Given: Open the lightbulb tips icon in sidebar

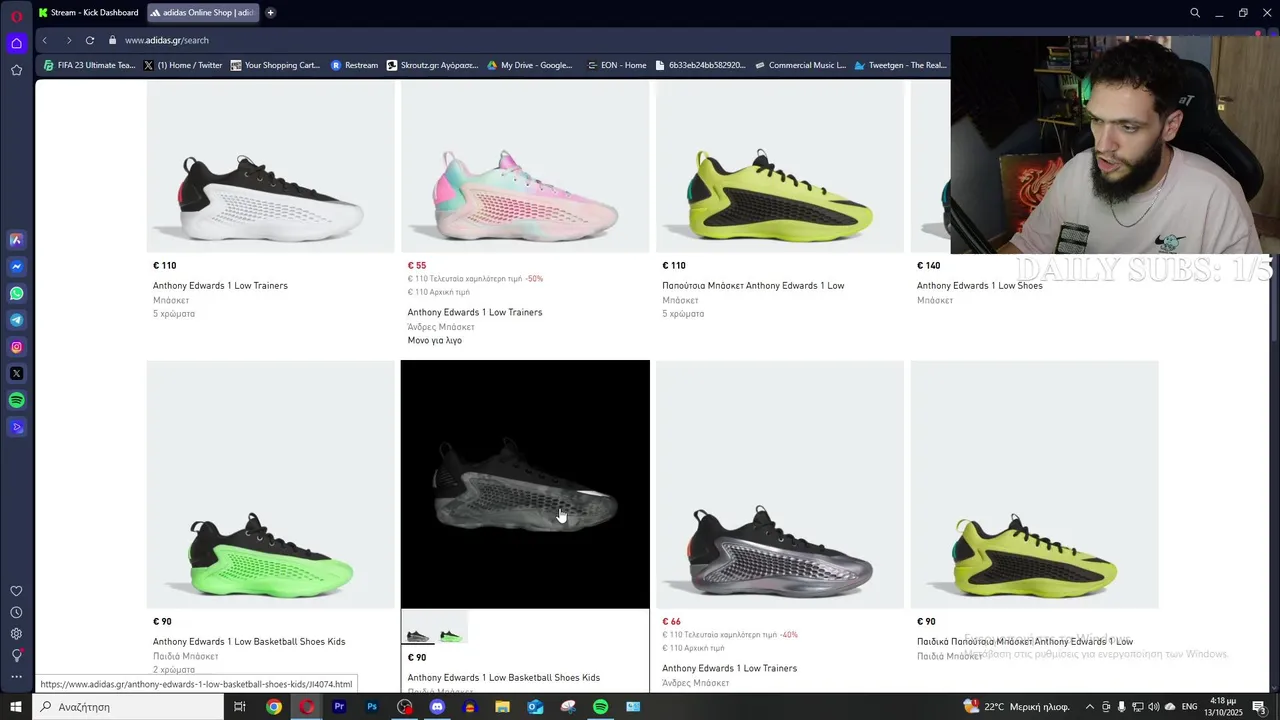Looking at the screenshot, I should click(x=16, y=656).
